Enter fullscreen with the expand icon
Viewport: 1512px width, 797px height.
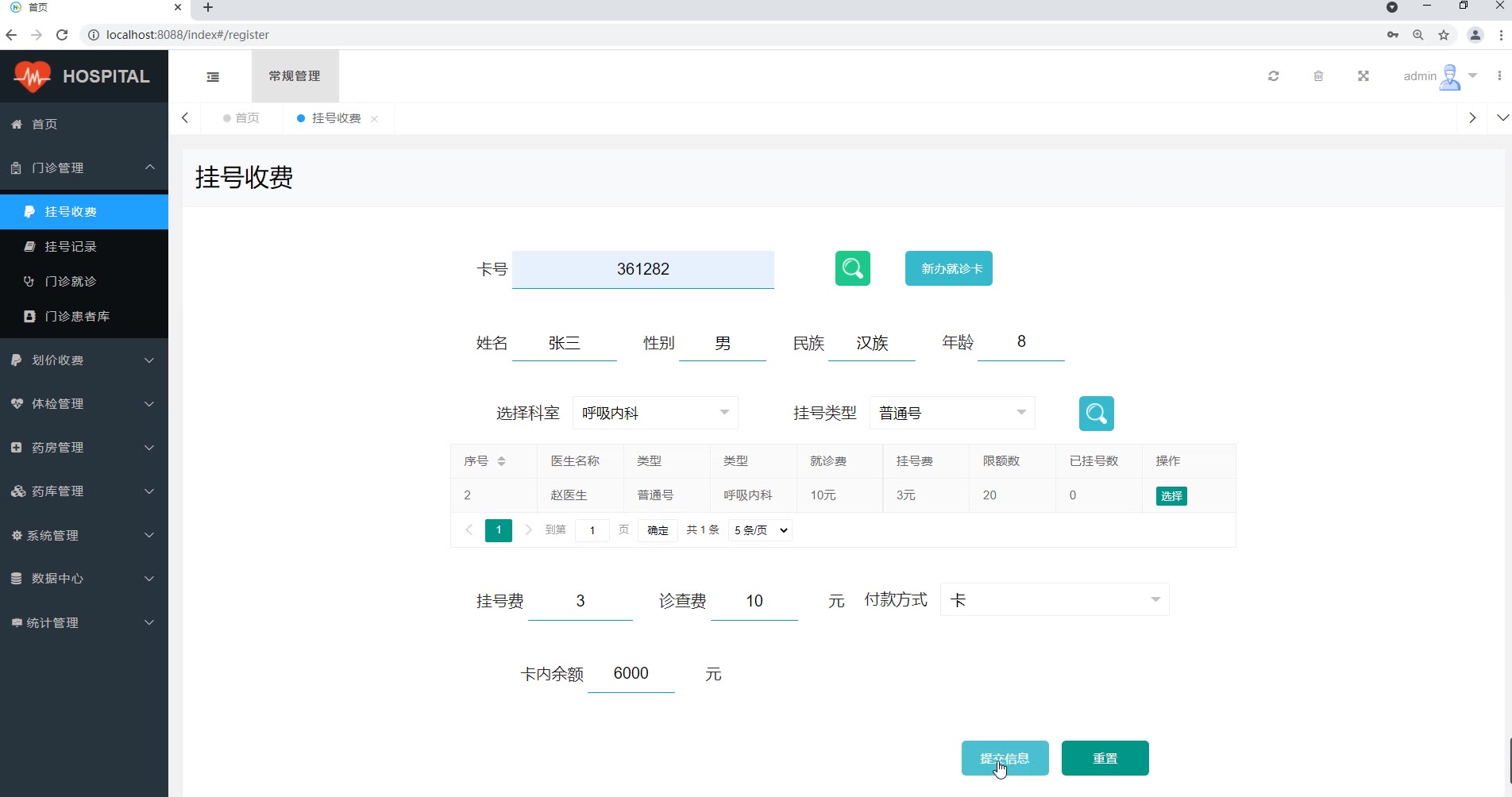(1363, 76)
